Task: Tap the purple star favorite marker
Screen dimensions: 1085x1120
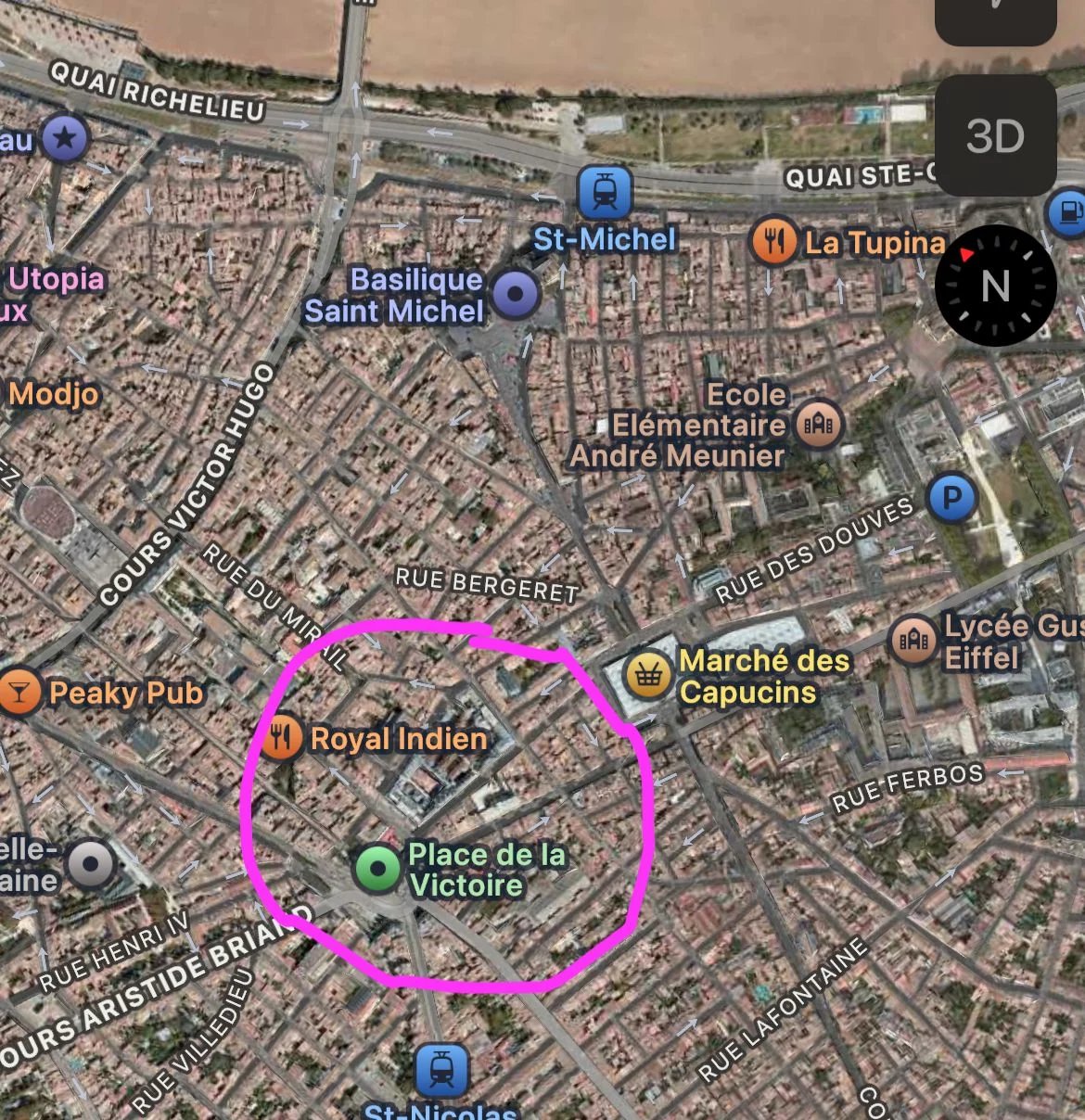Action: point(64,139)
